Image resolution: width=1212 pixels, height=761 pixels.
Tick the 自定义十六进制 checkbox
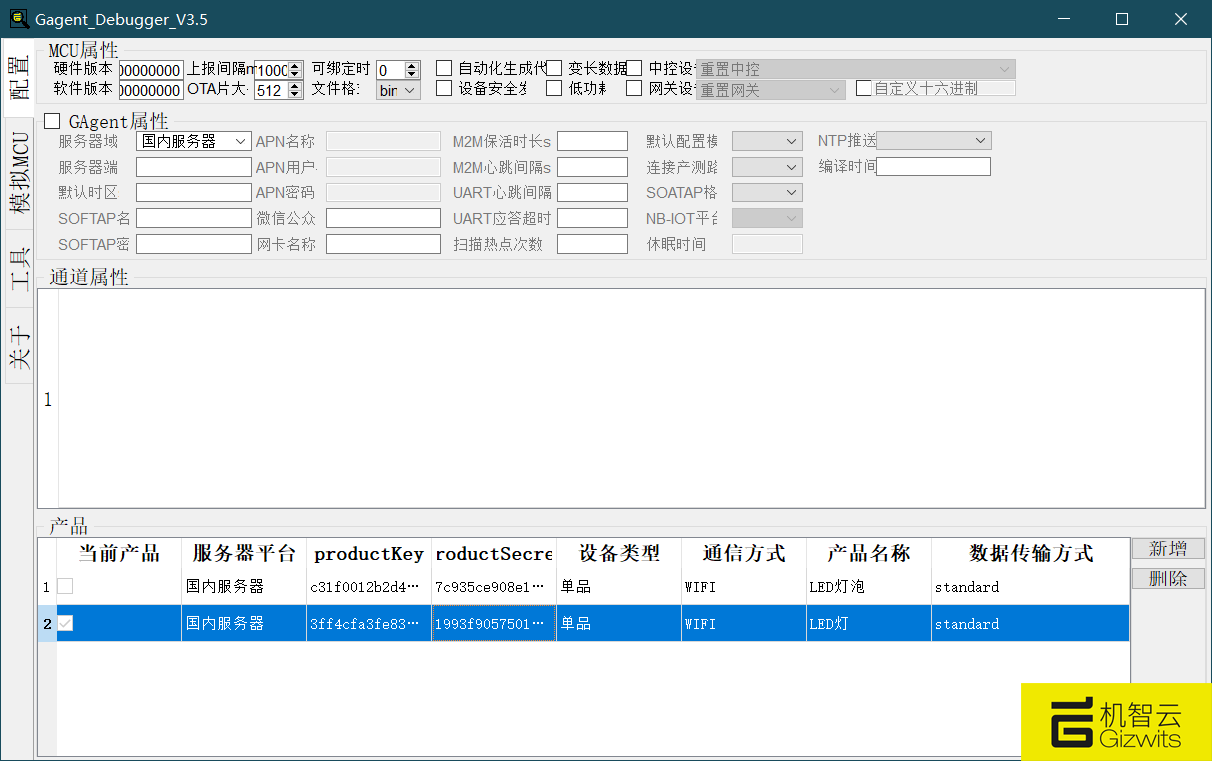coord(864,88)
